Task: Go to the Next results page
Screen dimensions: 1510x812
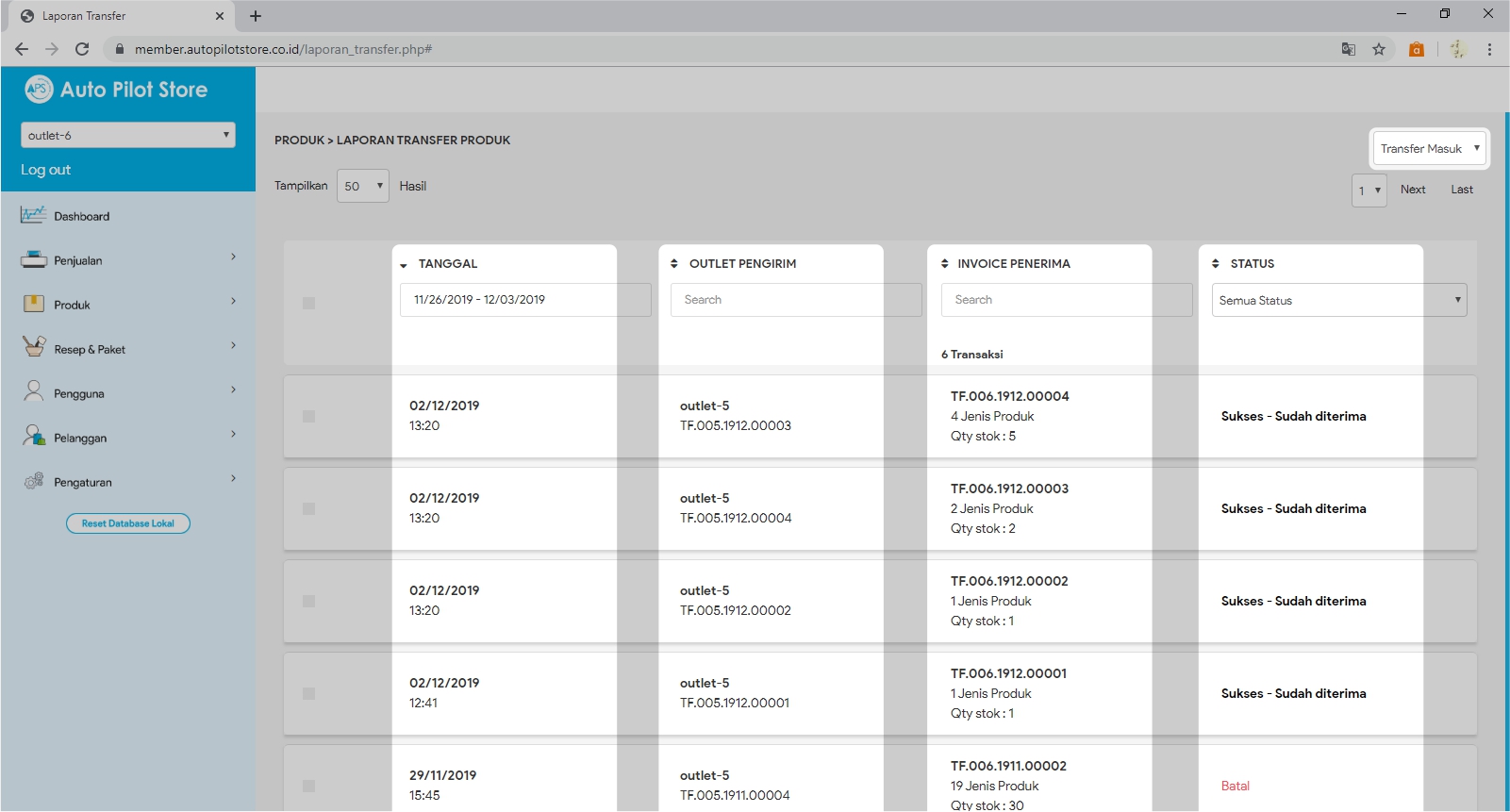Action: (x=1412, y=190)
